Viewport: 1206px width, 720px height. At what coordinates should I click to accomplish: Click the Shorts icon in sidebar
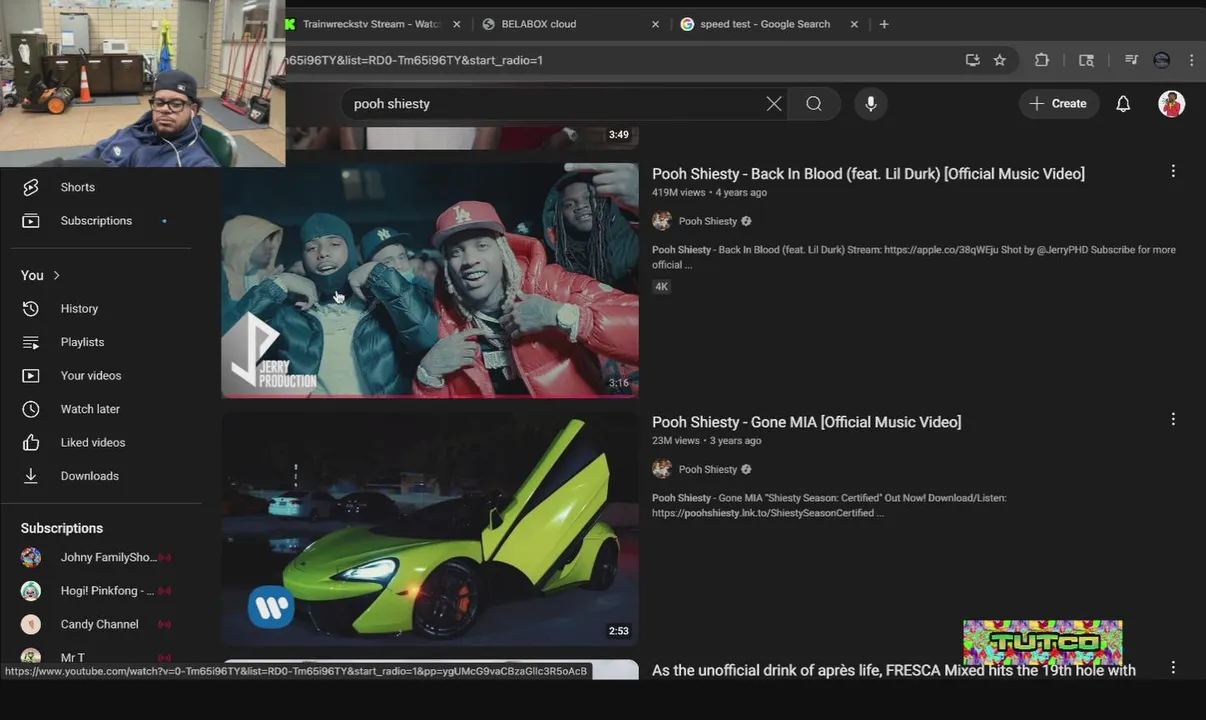click(x=31, y=187)
